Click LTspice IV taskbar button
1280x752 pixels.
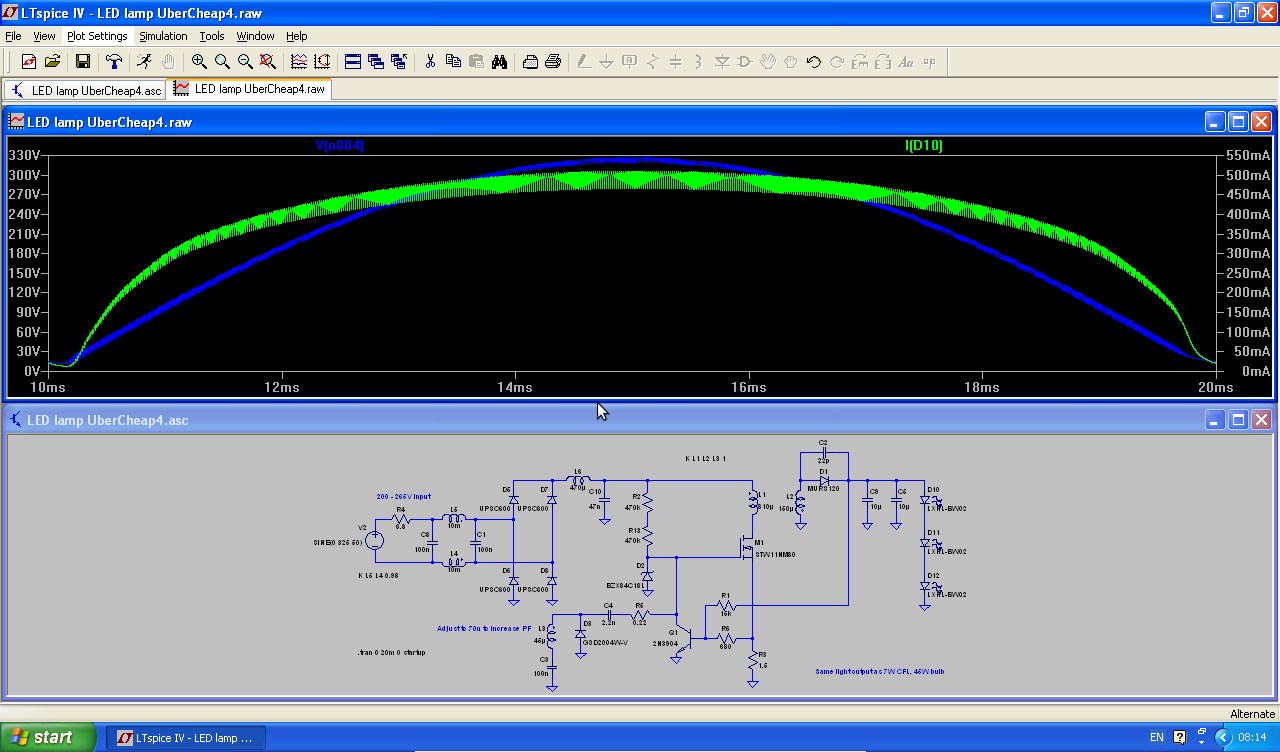[186, 738]
